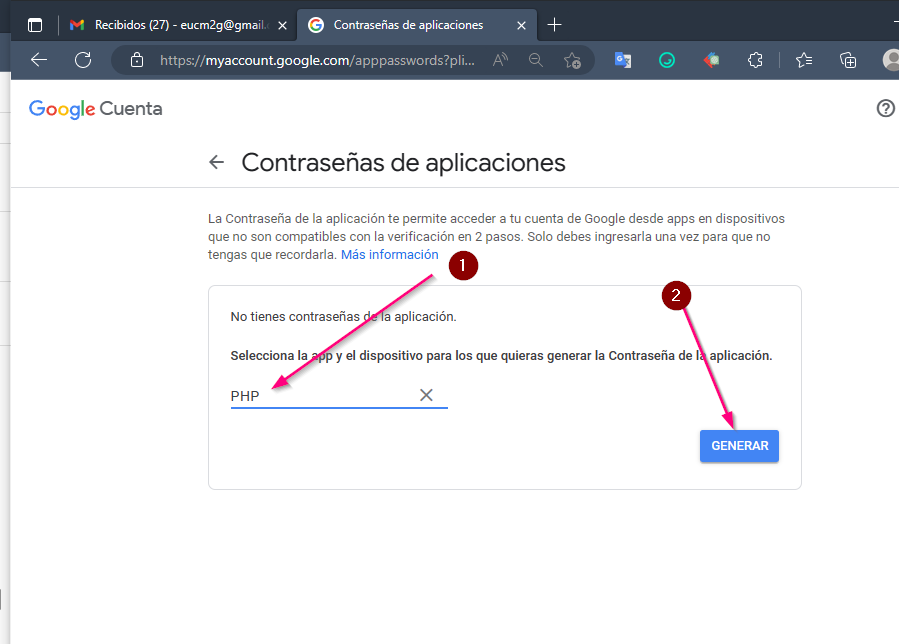
Task: Click the Contraseñas de aplicaciones heading
Action: (403, 163)
